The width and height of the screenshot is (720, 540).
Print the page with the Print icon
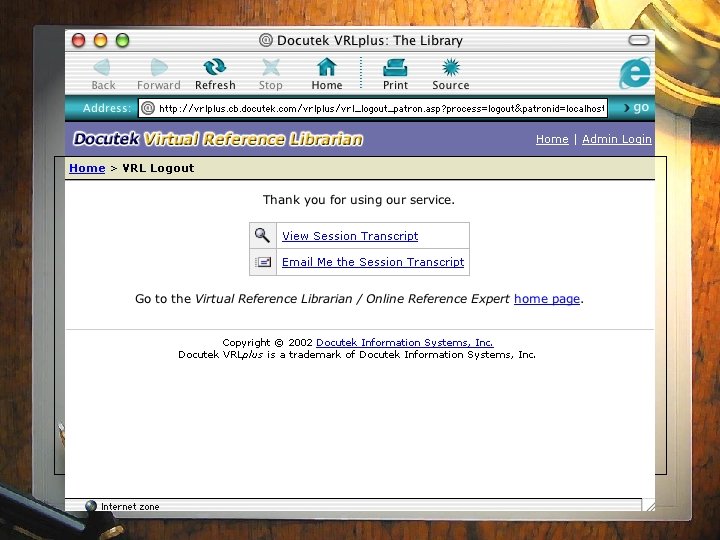click(395, 68)
